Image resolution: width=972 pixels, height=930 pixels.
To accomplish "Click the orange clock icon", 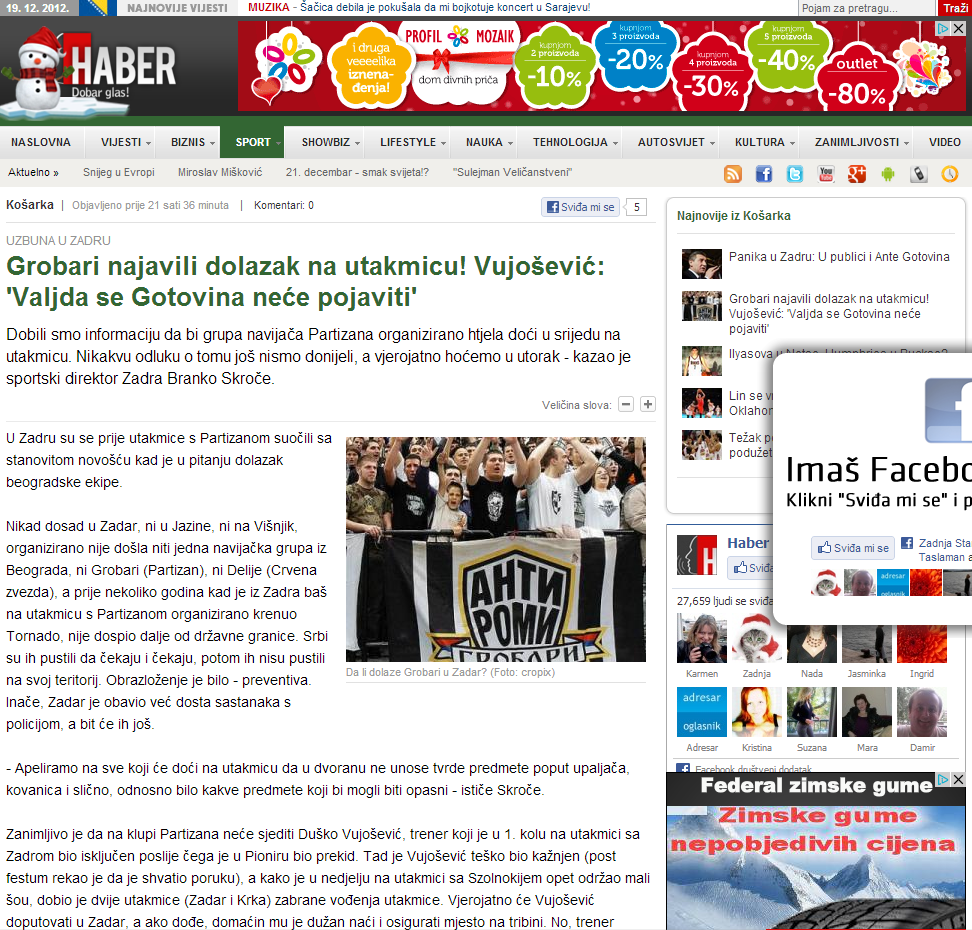I will point(949,174).
